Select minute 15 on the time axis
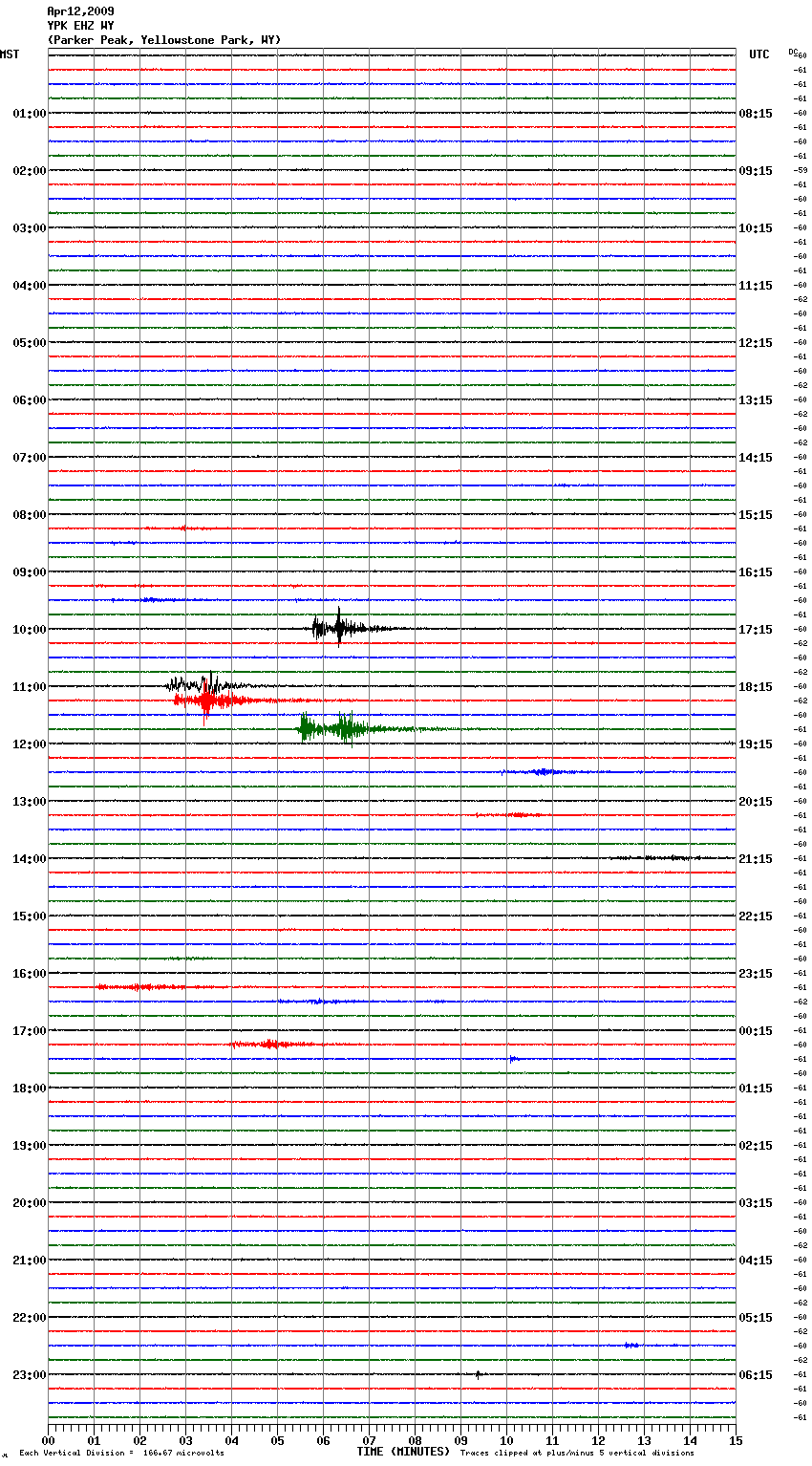The image size is (812, 1466). coord(736,1440)
